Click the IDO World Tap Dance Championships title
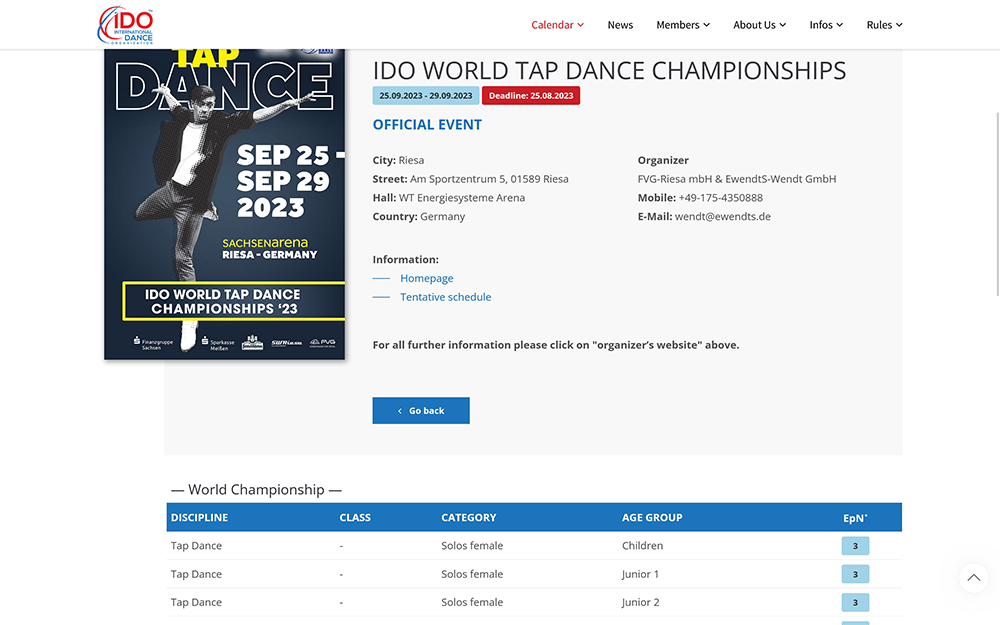Screen dimensions: 1000x625 point(609,70)
